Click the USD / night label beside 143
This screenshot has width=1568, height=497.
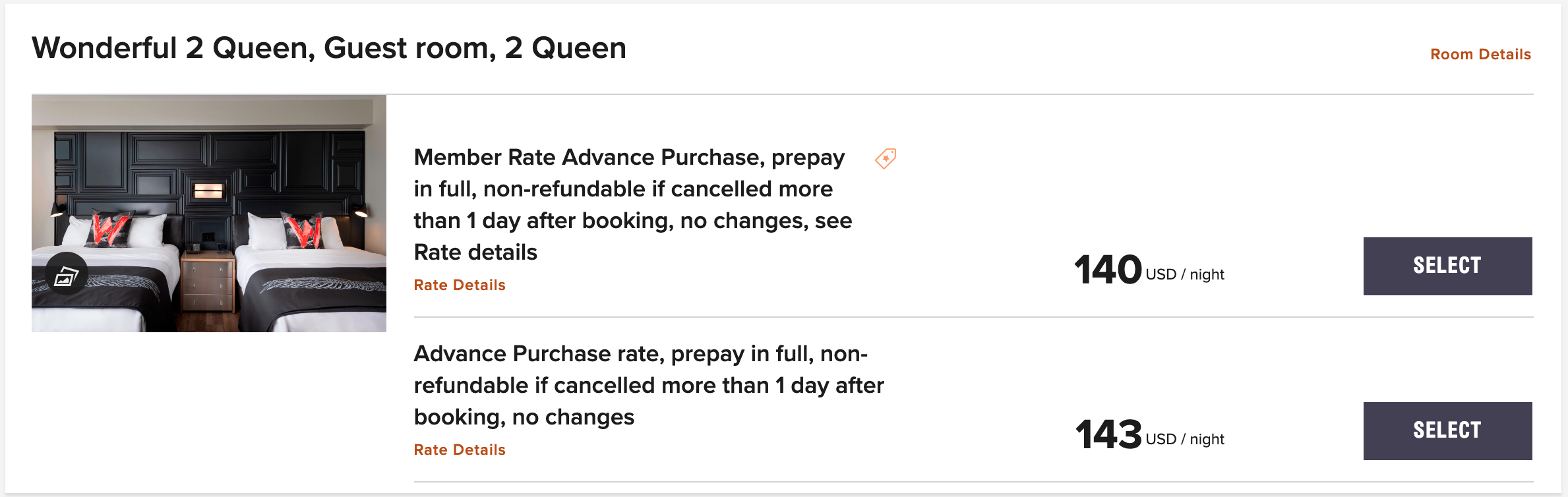point(1185,439)
